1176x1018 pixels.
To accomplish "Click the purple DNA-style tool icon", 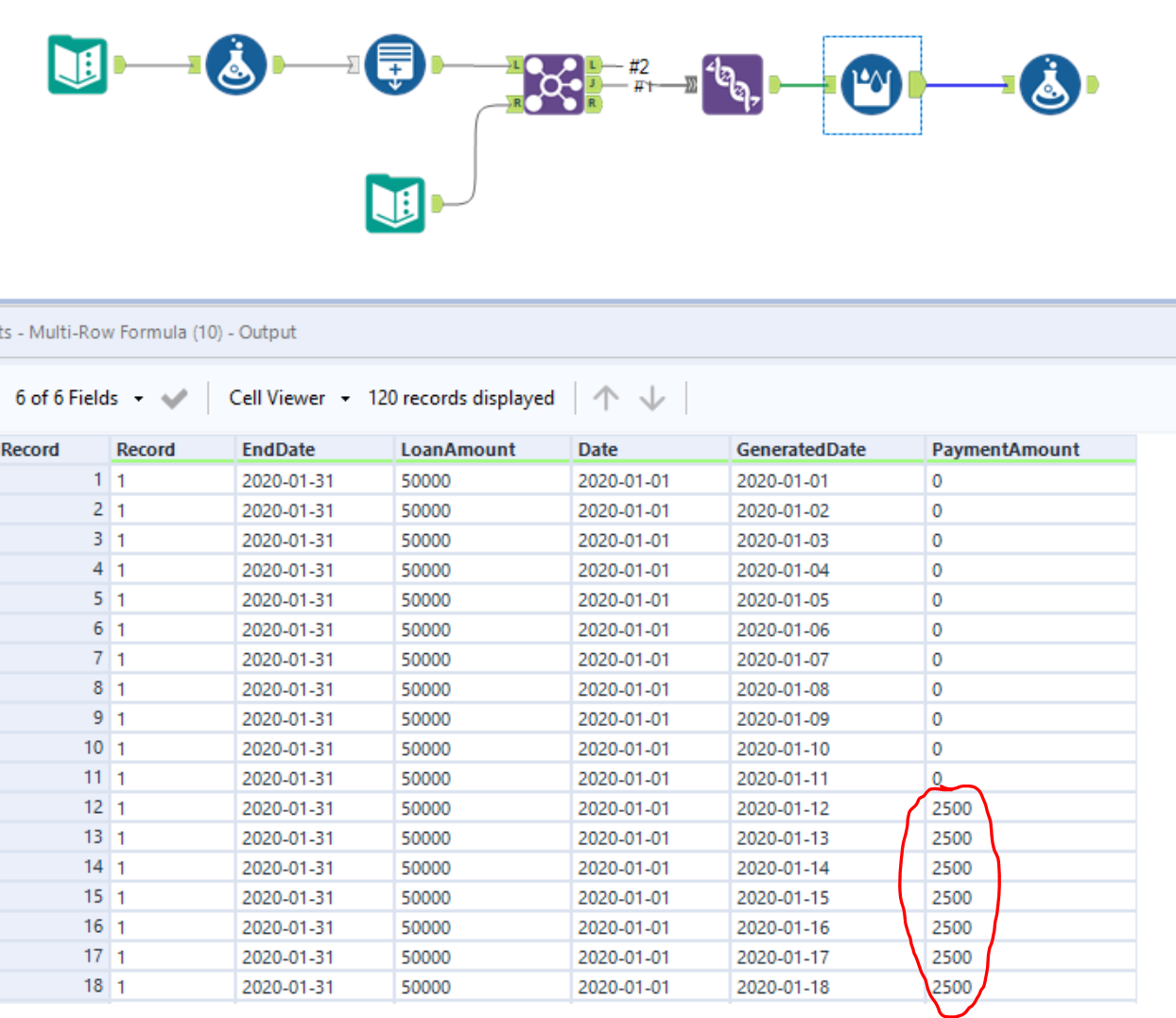I will (x=732, y=84).
